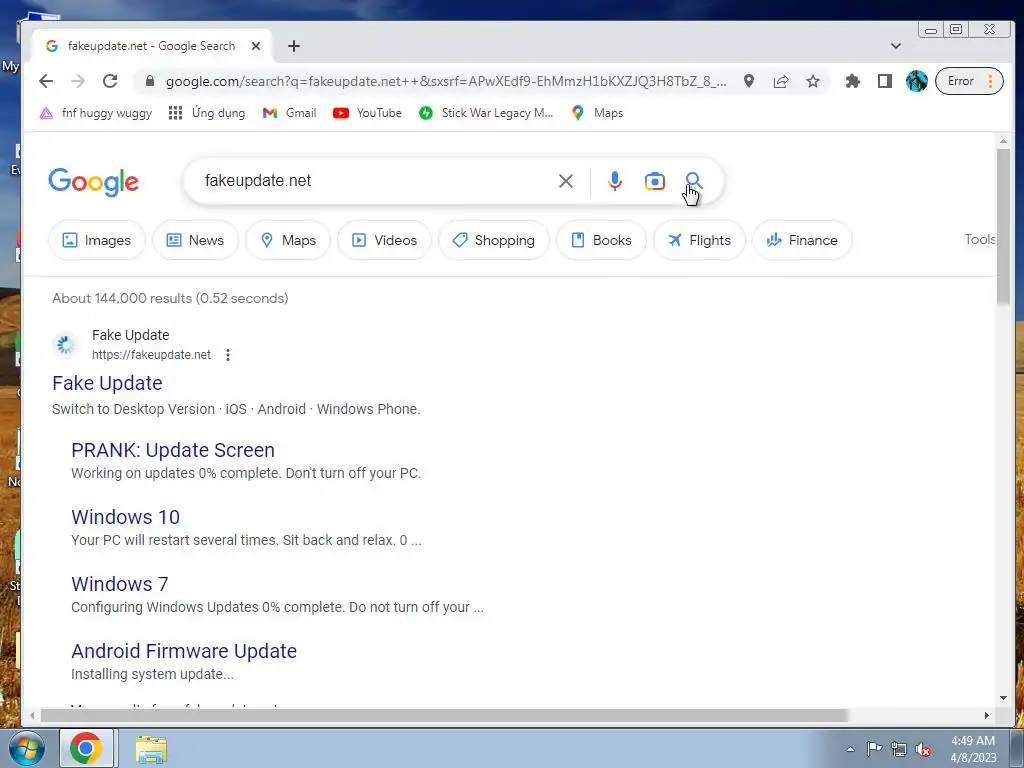The height and width of the screenshot is (768, 1024).
Task: Click the forward navigation arrow
Action: point(78,81)
